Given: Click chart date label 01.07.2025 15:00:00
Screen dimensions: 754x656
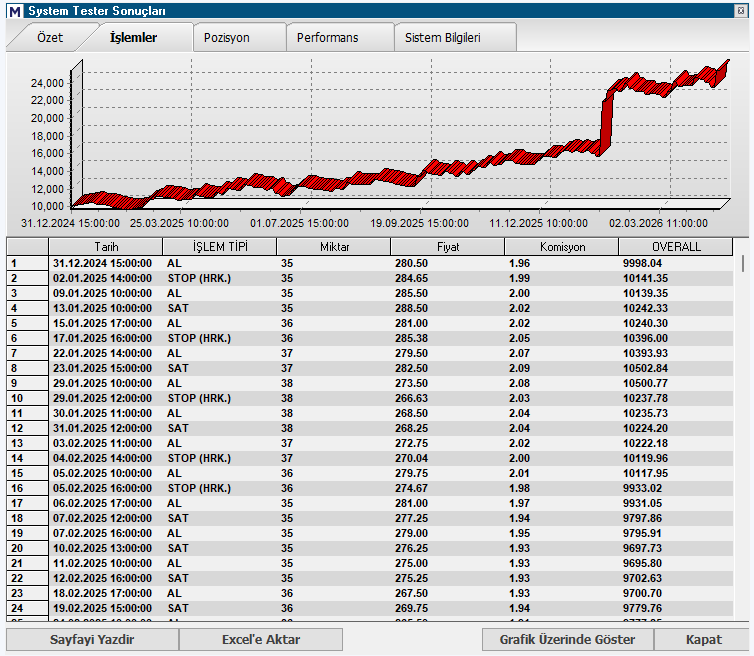Looking at the screenshot, I should pos(299,223).
